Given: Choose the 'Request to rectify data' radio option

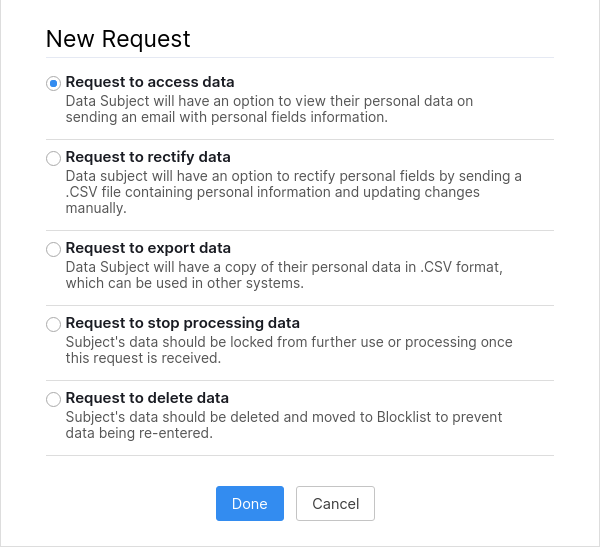Looking at the screenshot, I should [53, 158].
